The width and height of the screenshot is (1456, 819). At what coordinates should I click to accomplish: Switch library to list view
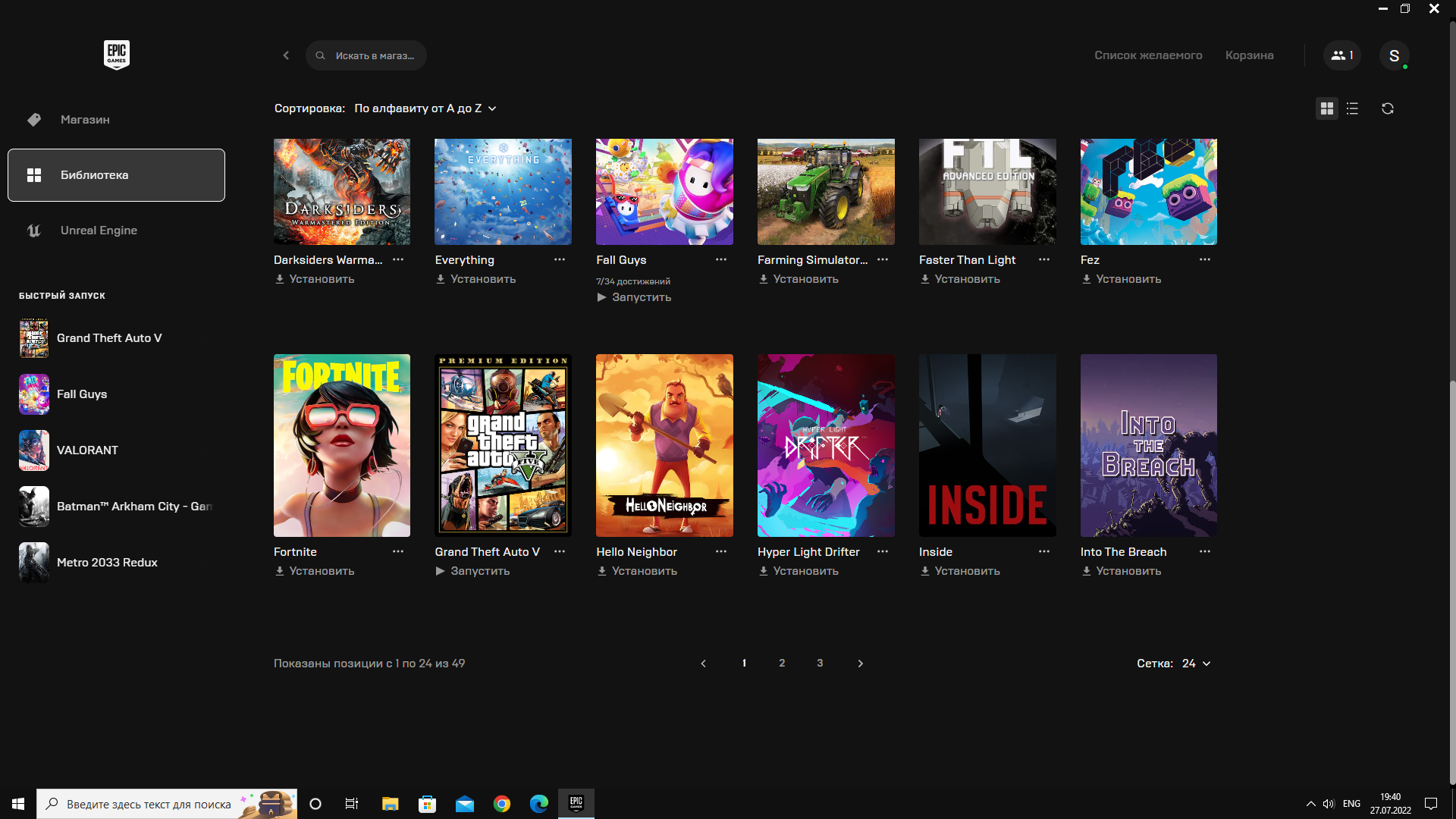tap(1352, 108)
